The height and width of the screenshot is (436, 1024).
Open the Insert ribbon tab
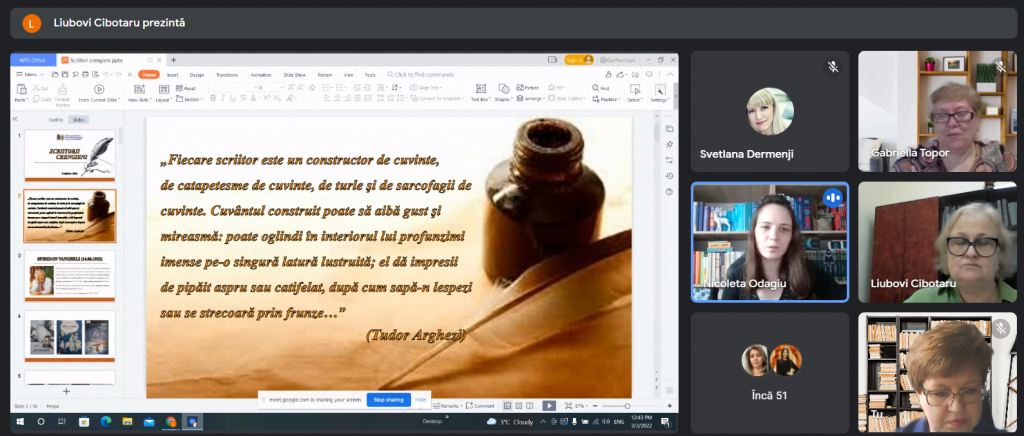click(172, 74)
